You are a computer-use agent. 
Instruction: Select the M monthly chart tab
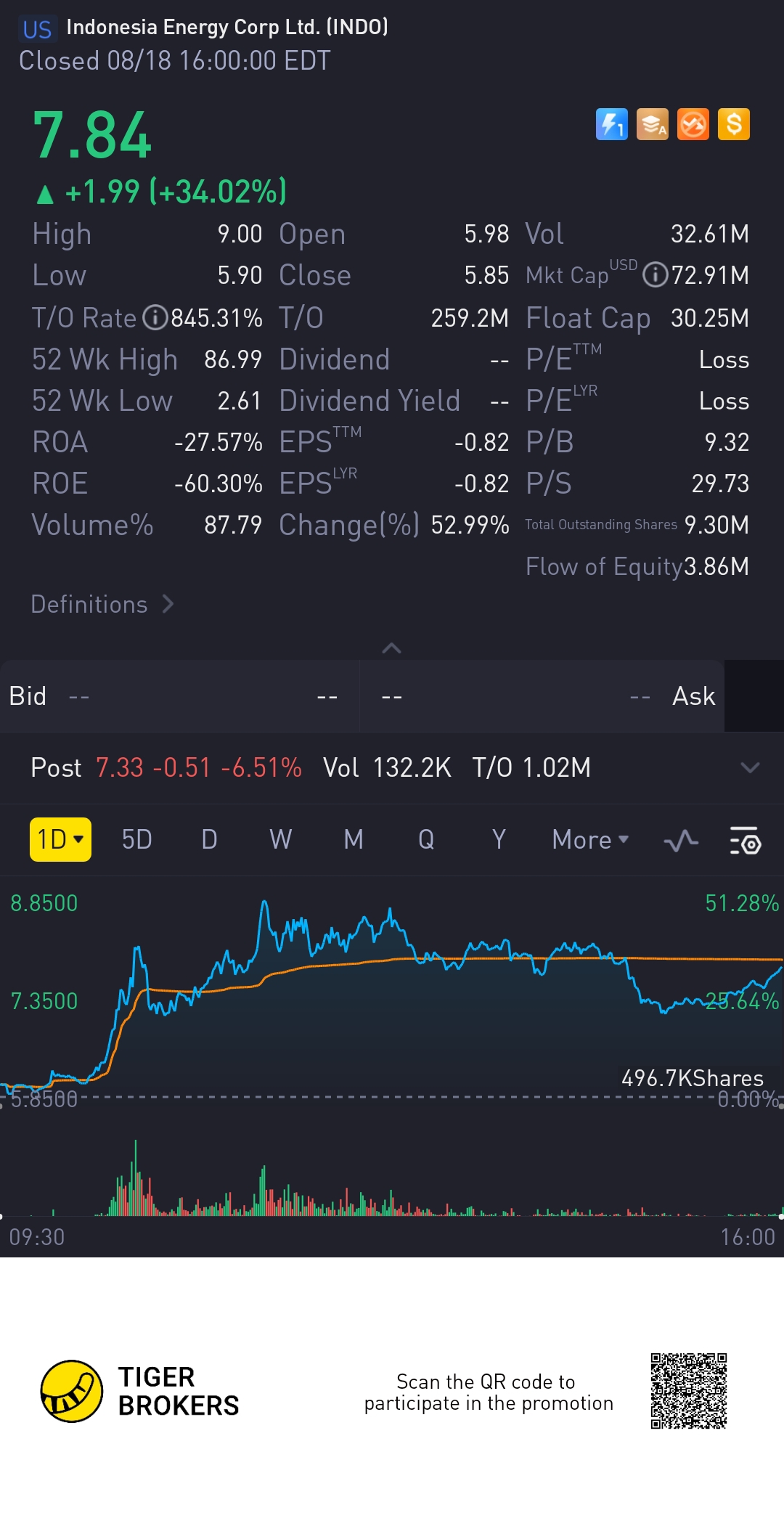(354, 840)
